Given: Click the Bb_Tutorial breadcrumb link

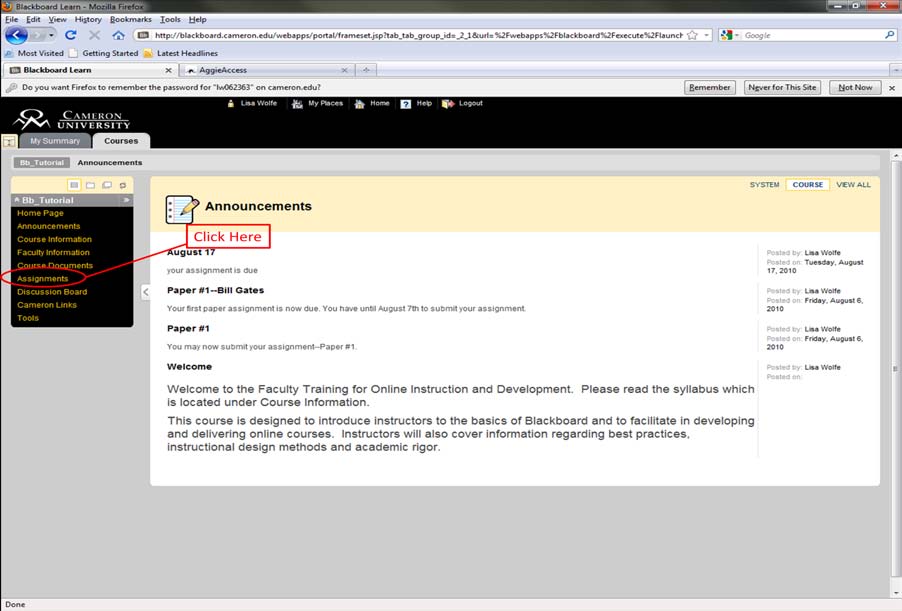Looking at the screenshot, I should (41, 163).
